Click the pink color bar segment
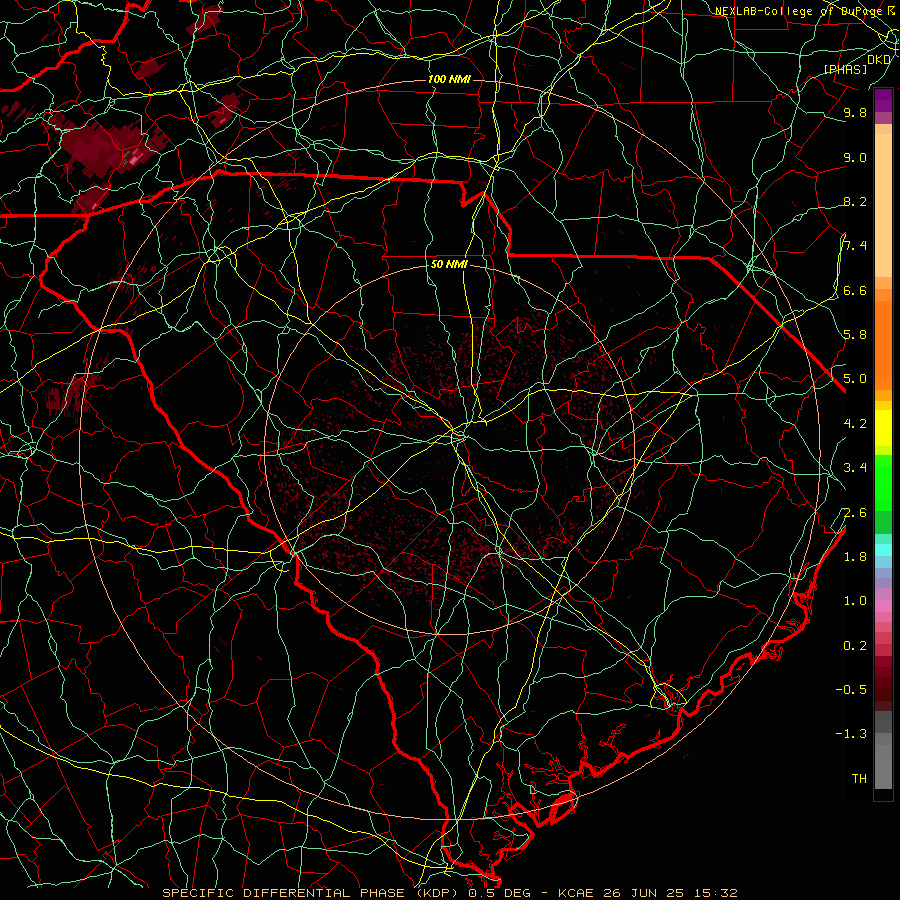This screenshot has width=900, height=900. (883, 606)
